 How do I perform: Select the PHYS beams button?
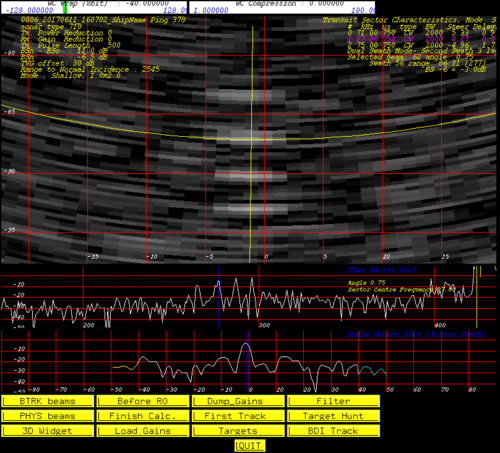pos(47,416)
